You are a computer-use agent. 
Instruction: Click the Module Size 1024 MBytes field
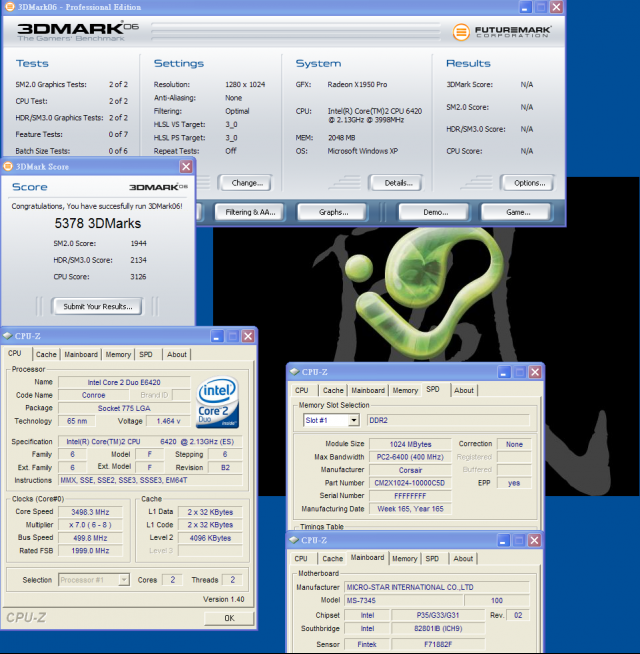click(x=410, y=444)
